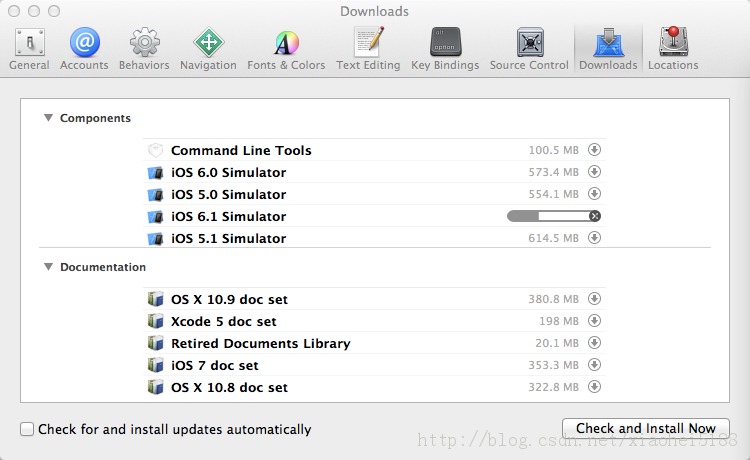
Task: Collapse the Components section
Action: pos(48,118)
